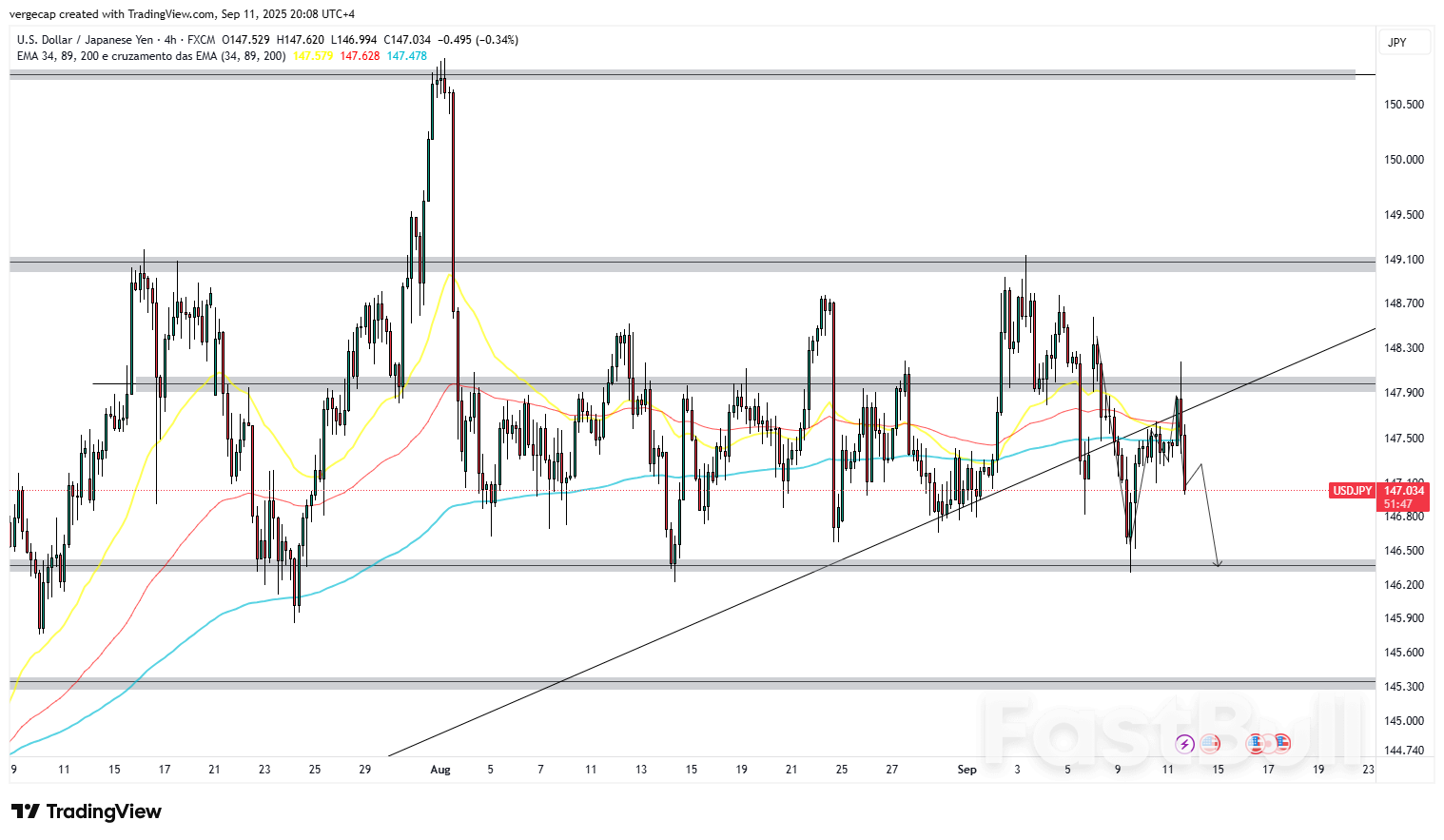1444x840 pixels.
Task: Click the 150.000 price scale label
Action: click(x=1404, y=160)
